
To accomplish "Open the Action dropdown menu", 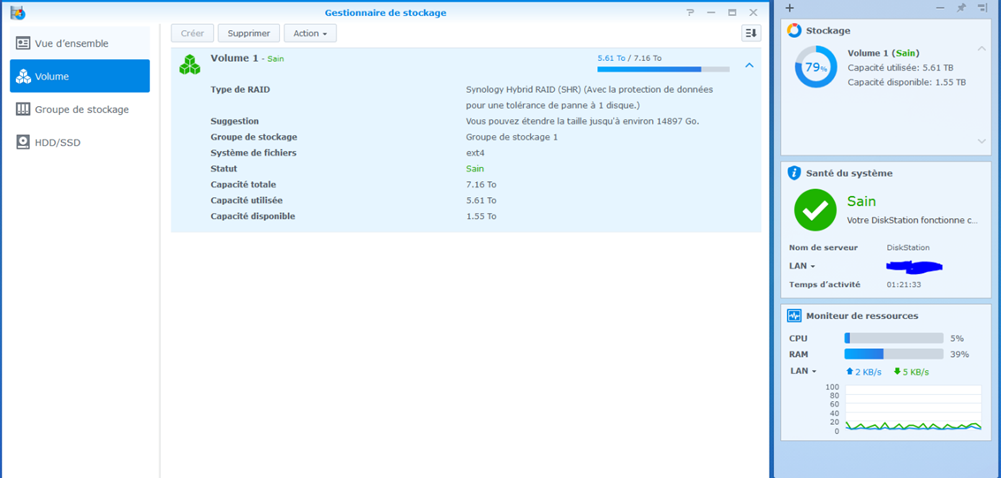I will click(x=310, y=33).
